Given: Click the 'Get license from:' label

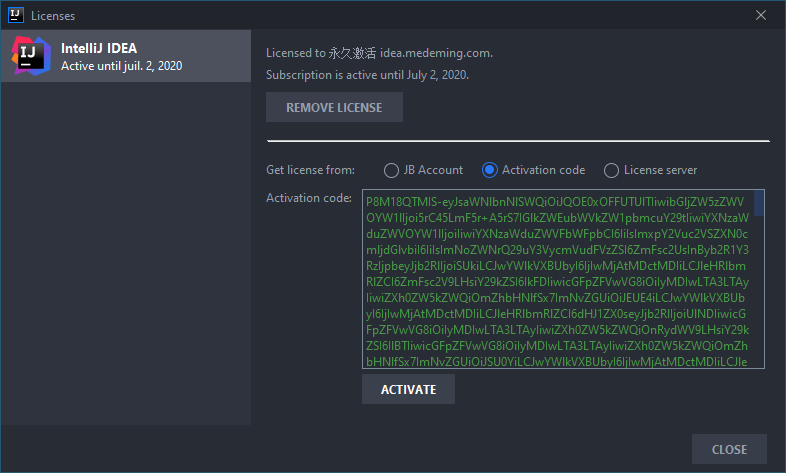Looking at the screenshot, I should (x=310, y=170).
